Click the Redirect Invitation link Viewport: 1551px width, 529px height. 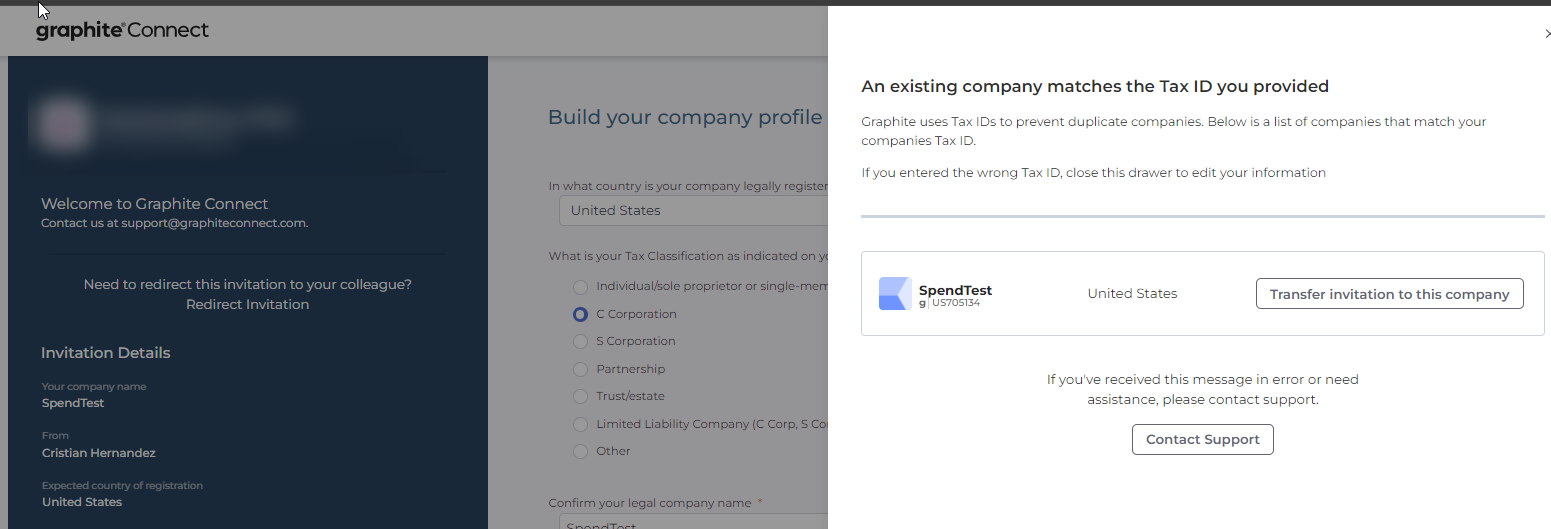(x=247, y=304)
